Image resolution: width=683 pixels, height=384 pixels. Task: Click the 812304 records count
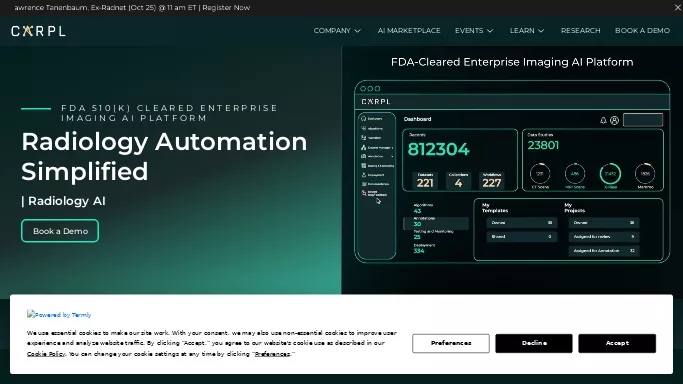click(439, 149)
